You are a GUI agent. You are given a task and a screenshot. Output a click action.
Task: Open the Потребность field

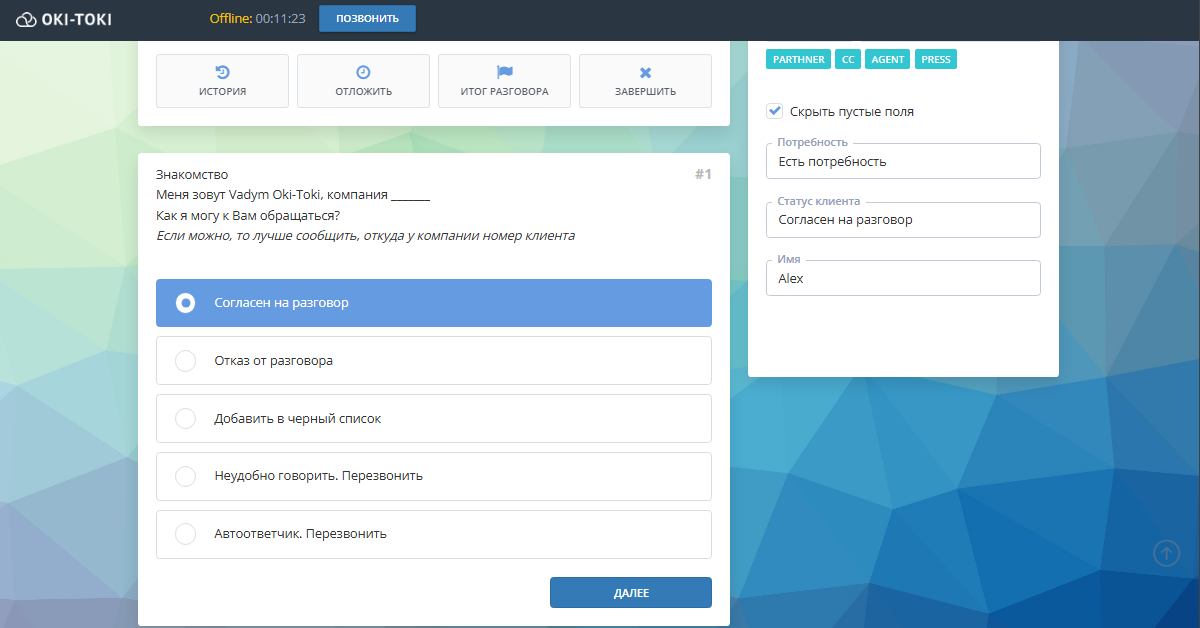click(x=903, y=161)
